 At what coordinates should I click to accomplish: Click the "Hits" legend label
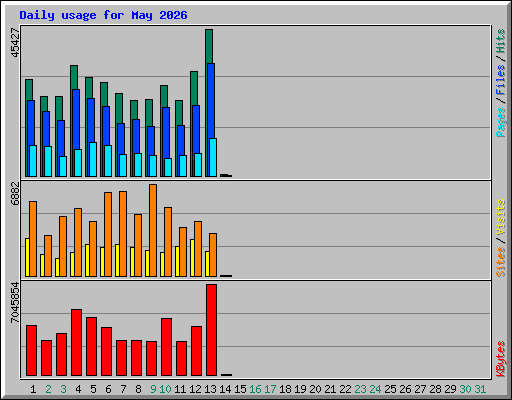point(501,41)
